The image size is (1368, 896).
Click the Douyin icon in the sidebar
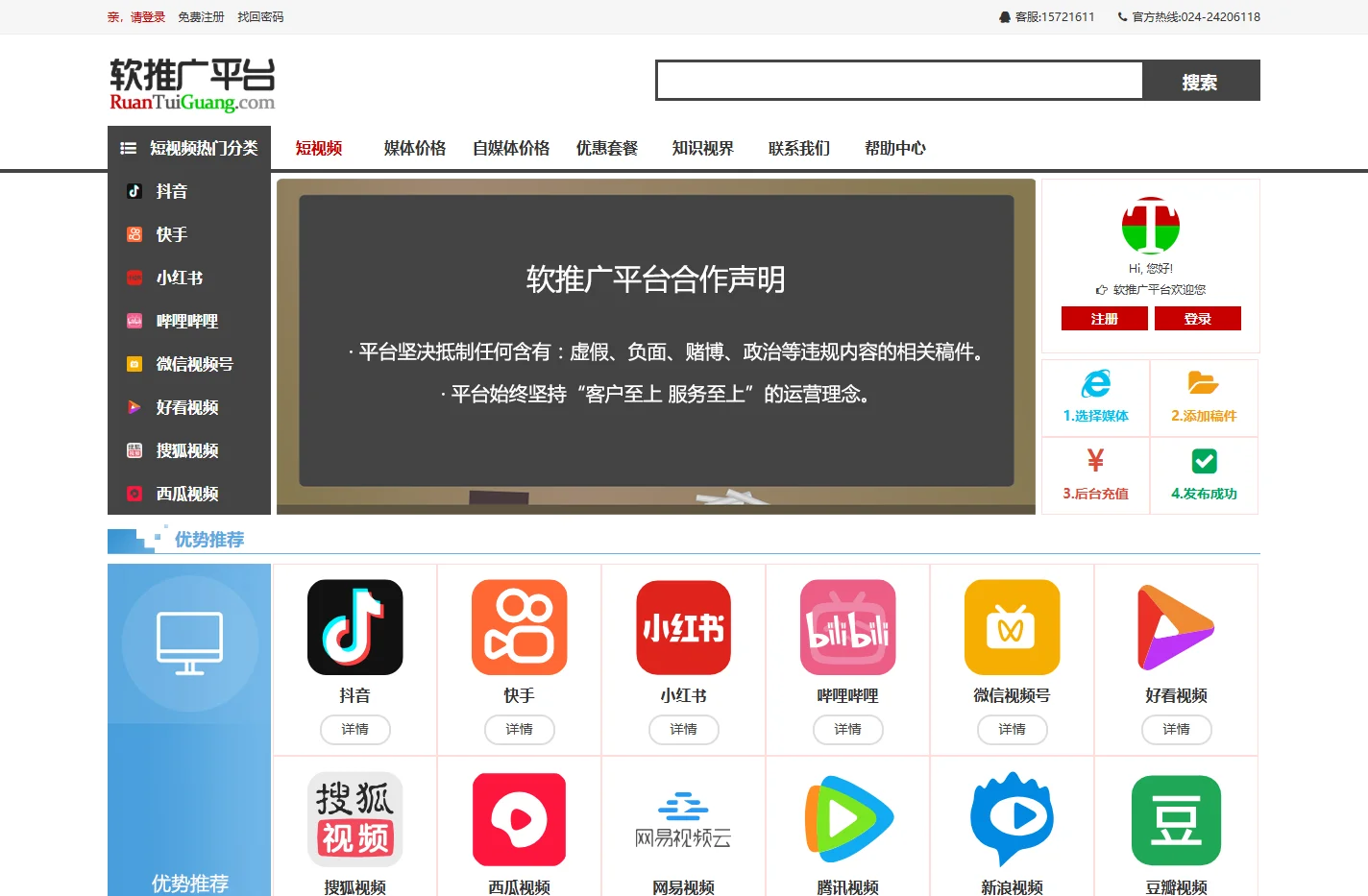pos(134,191)
